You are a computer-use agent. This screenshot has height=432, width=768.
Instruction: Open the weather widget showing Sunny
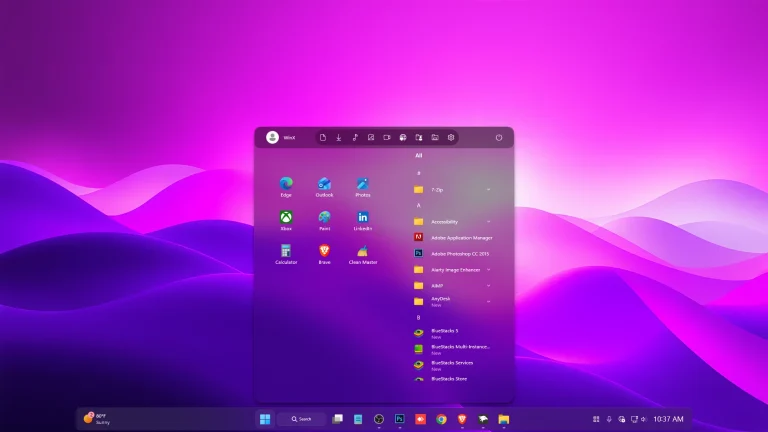click(x=97, y=418)
